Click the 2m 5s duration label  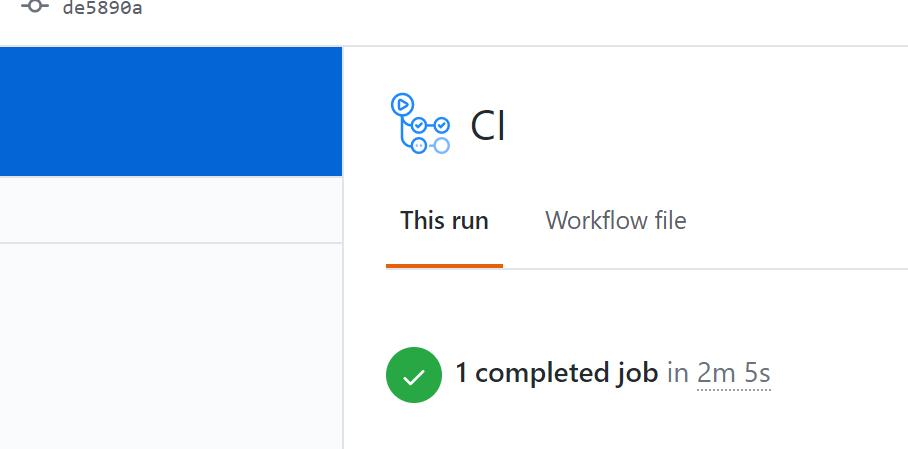click(x=734, y=373)
